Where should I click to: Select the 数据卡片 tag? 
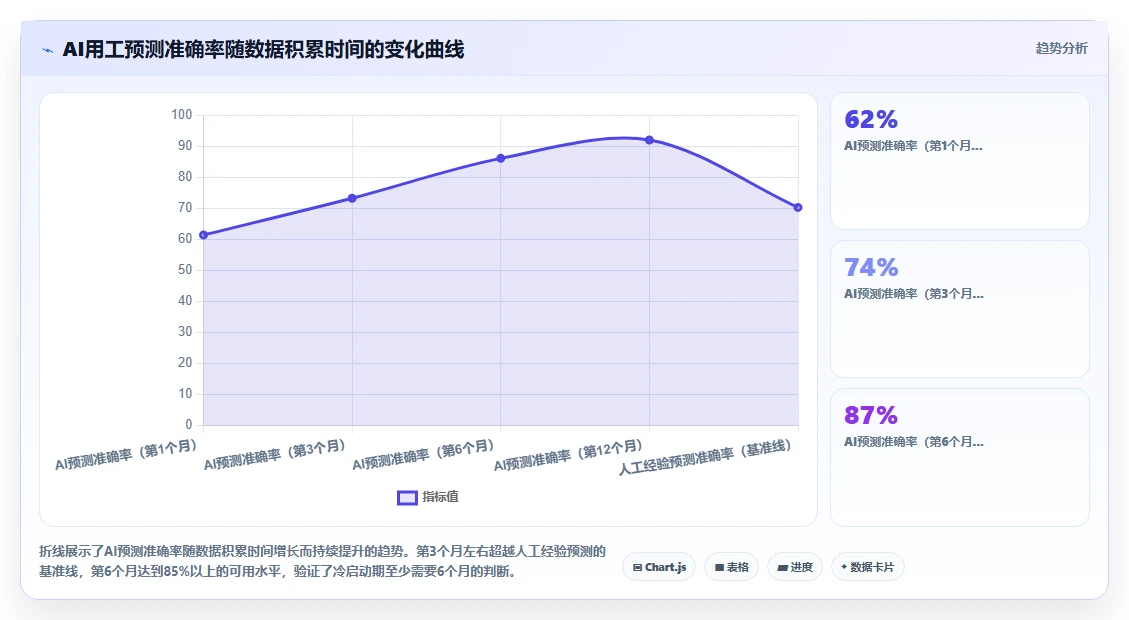868,567
